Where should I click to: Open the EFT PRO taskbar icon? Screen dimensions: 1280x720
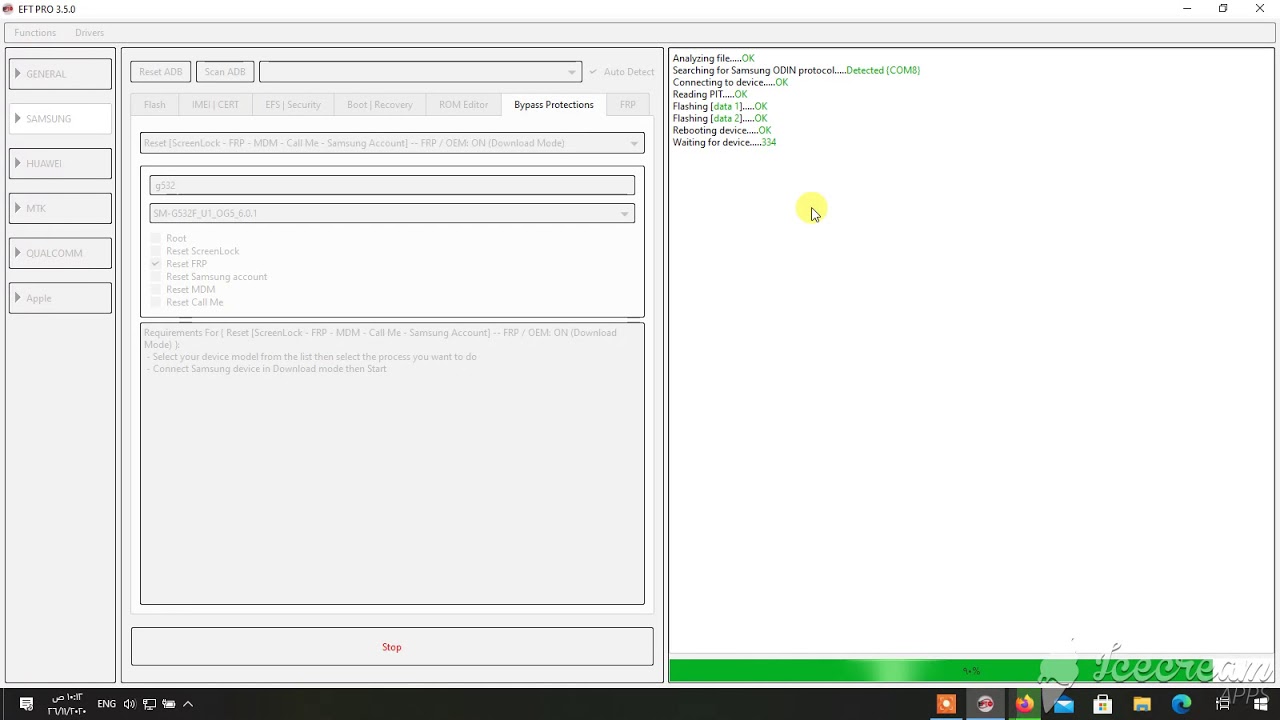[985, 704]
